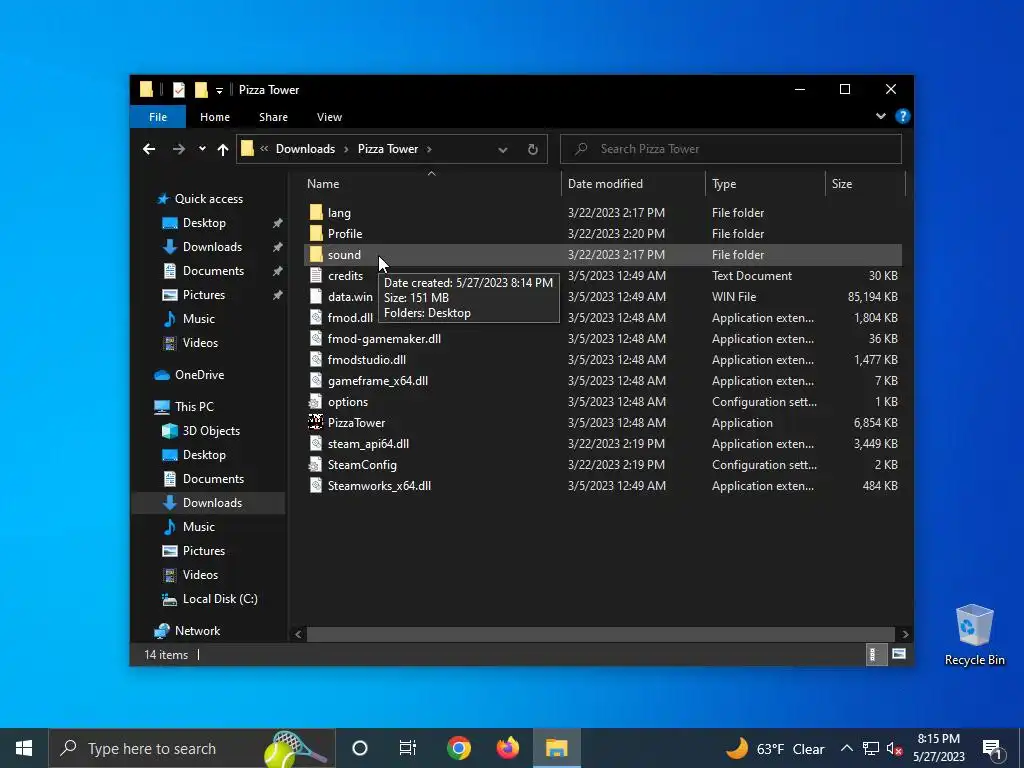Open Local Disk (C:) in sidebar
This screenshot has height=768, width=1024.
coord(220,599)
